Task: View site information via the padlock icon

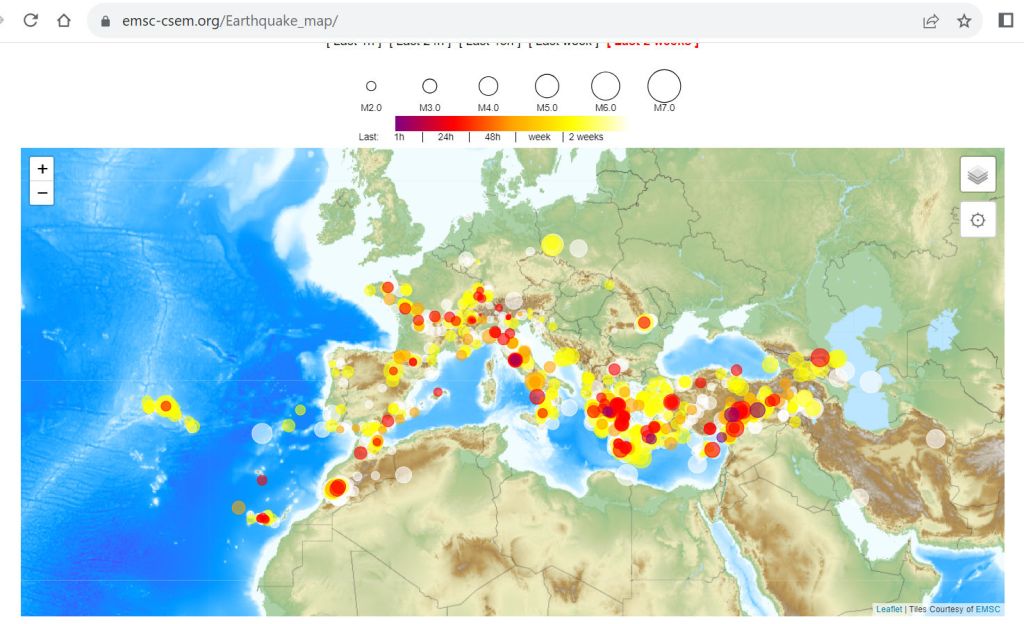Action: (106, 21)
